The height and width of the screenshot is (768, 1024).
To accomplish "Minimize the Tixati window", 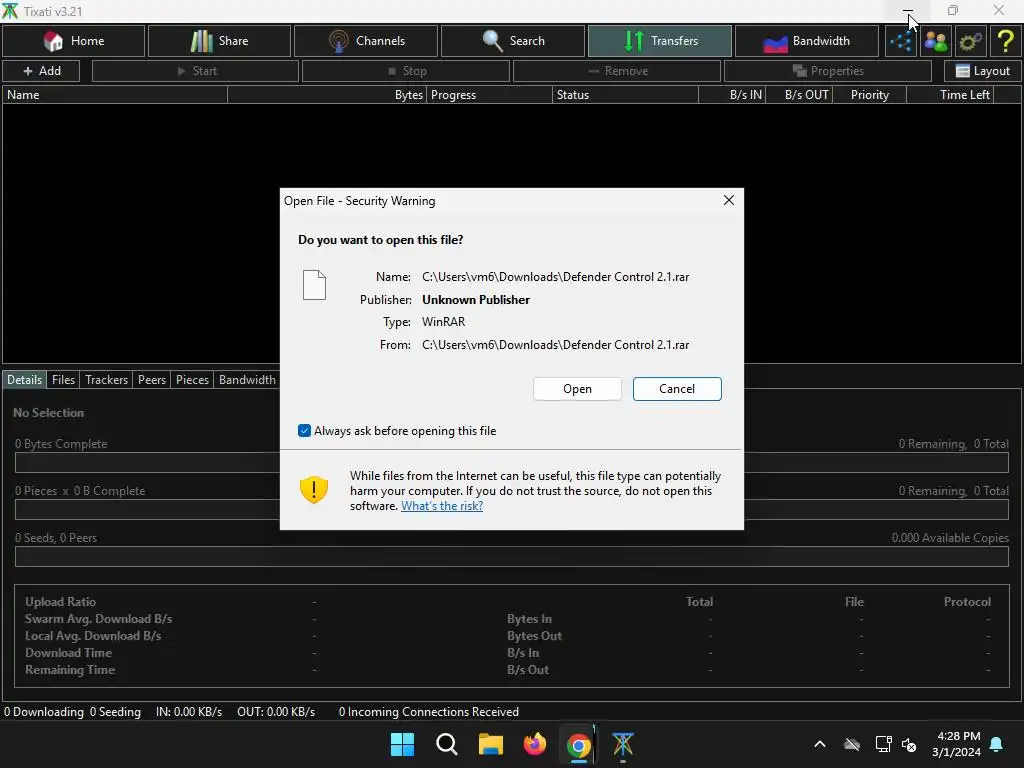I will tap(908, 11).
